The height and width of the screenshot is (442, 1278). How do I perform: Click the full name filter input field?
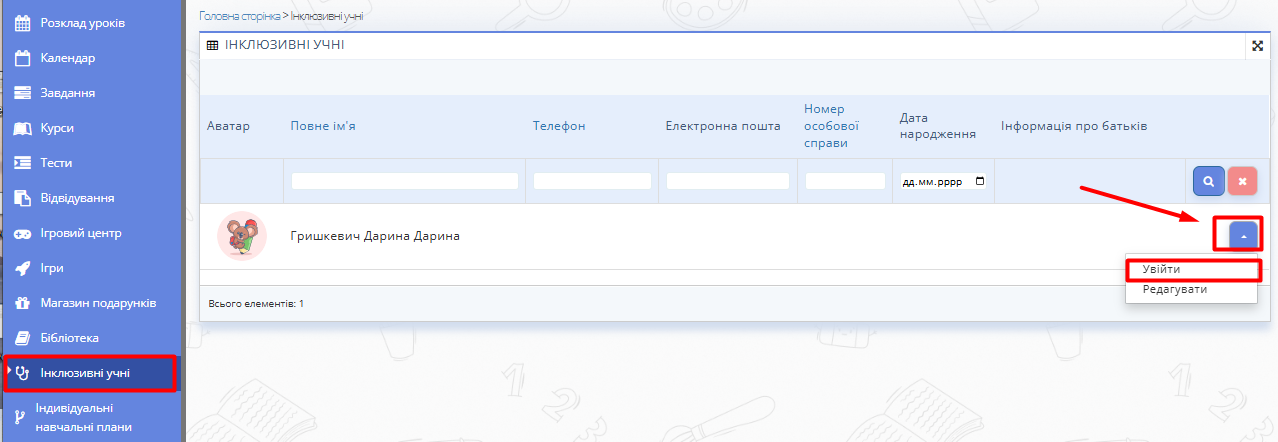point(405,181)
